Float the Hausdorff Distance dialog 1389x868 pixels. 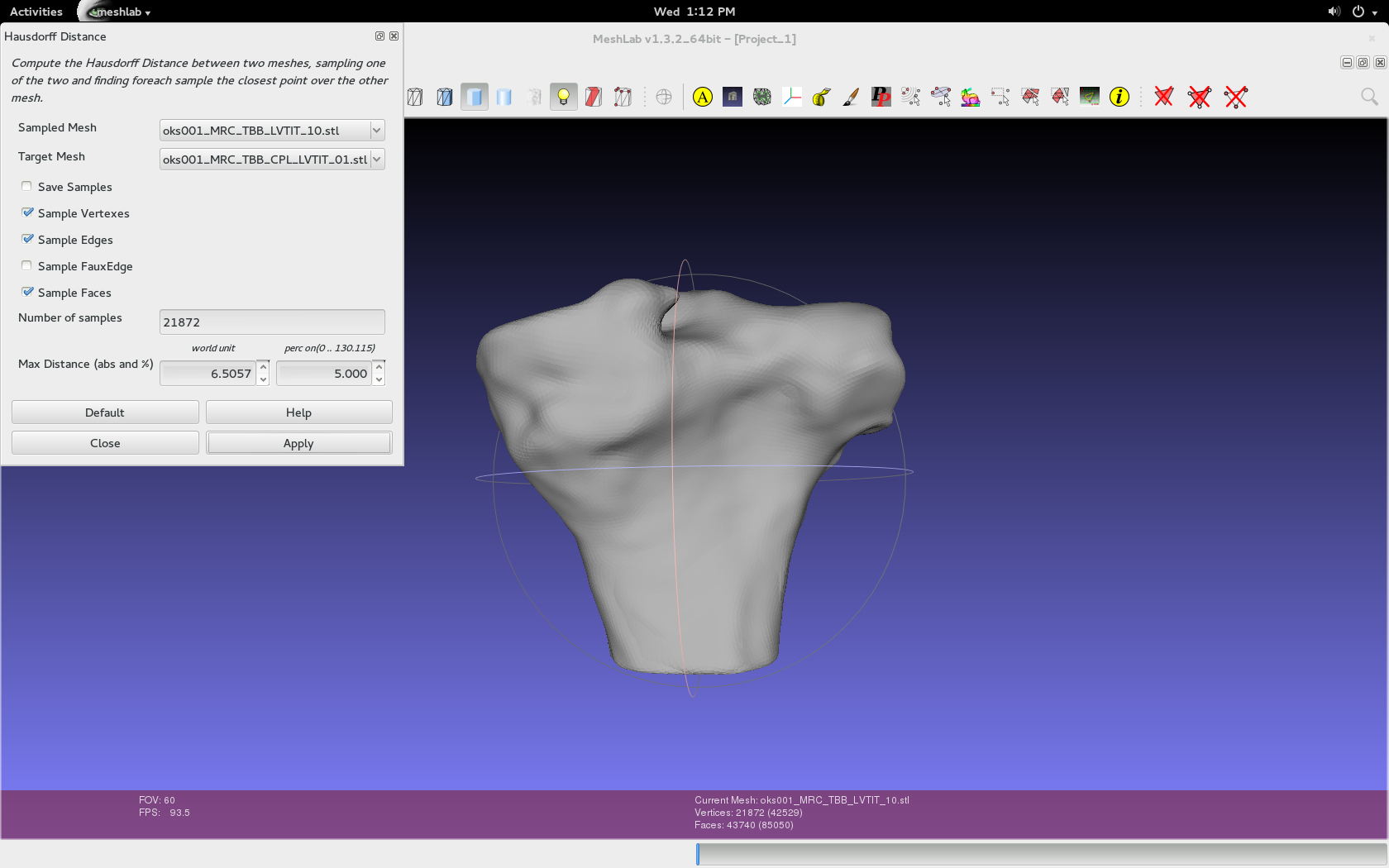coord(379,36)
